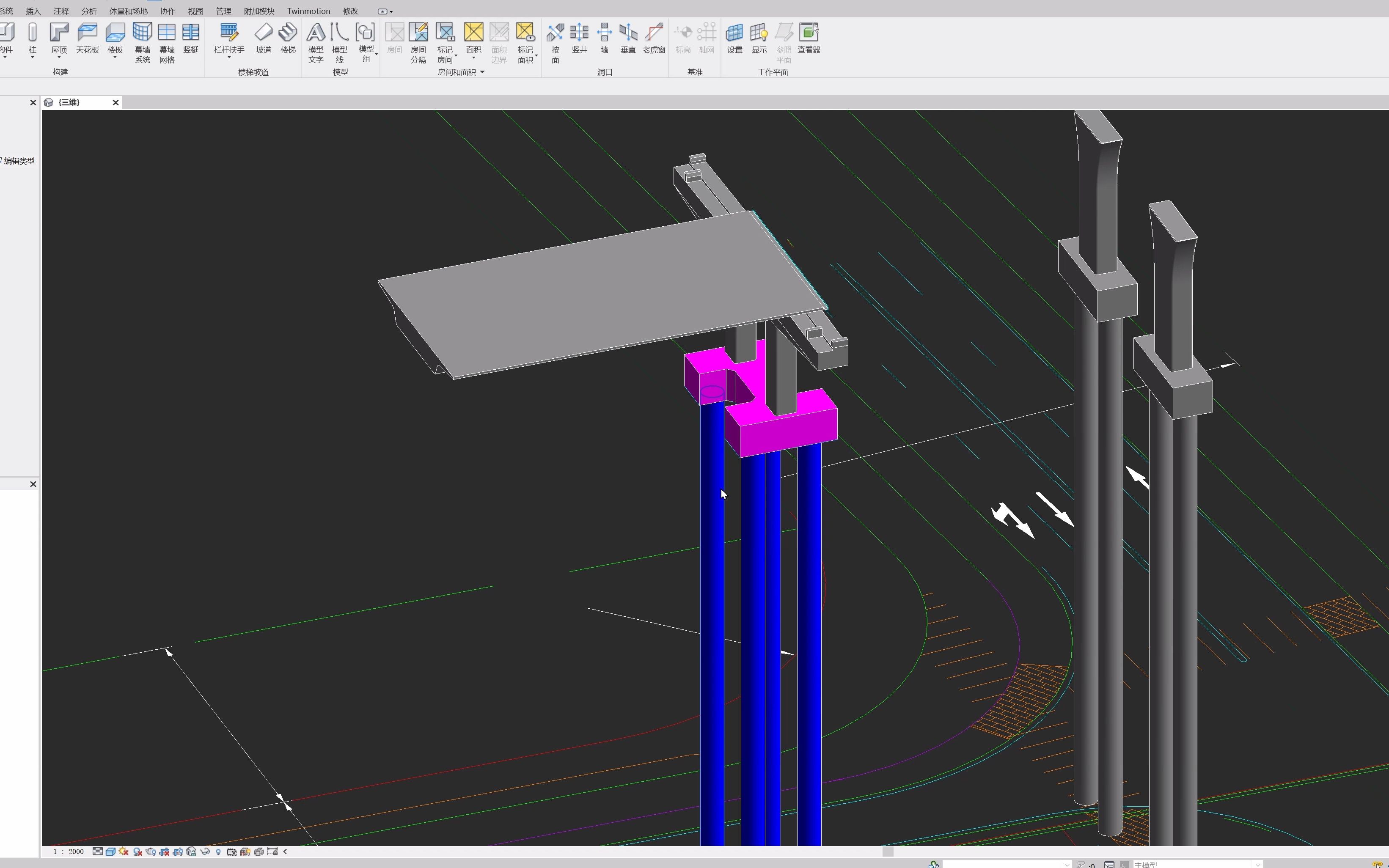Open the 查看器 (Viewer) on work plane panel
Viewport: 1389px width, 868px height.
click(x=809, y=40)
